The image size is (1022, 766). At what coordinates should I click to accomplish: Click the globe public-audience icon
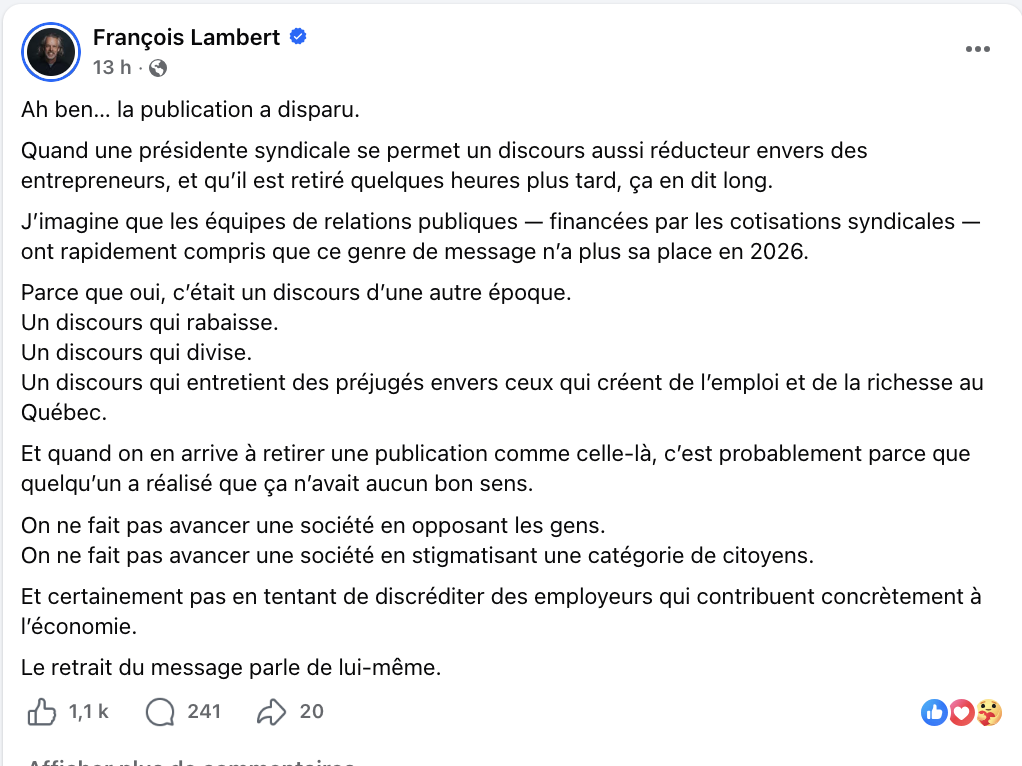pos(158,68)
